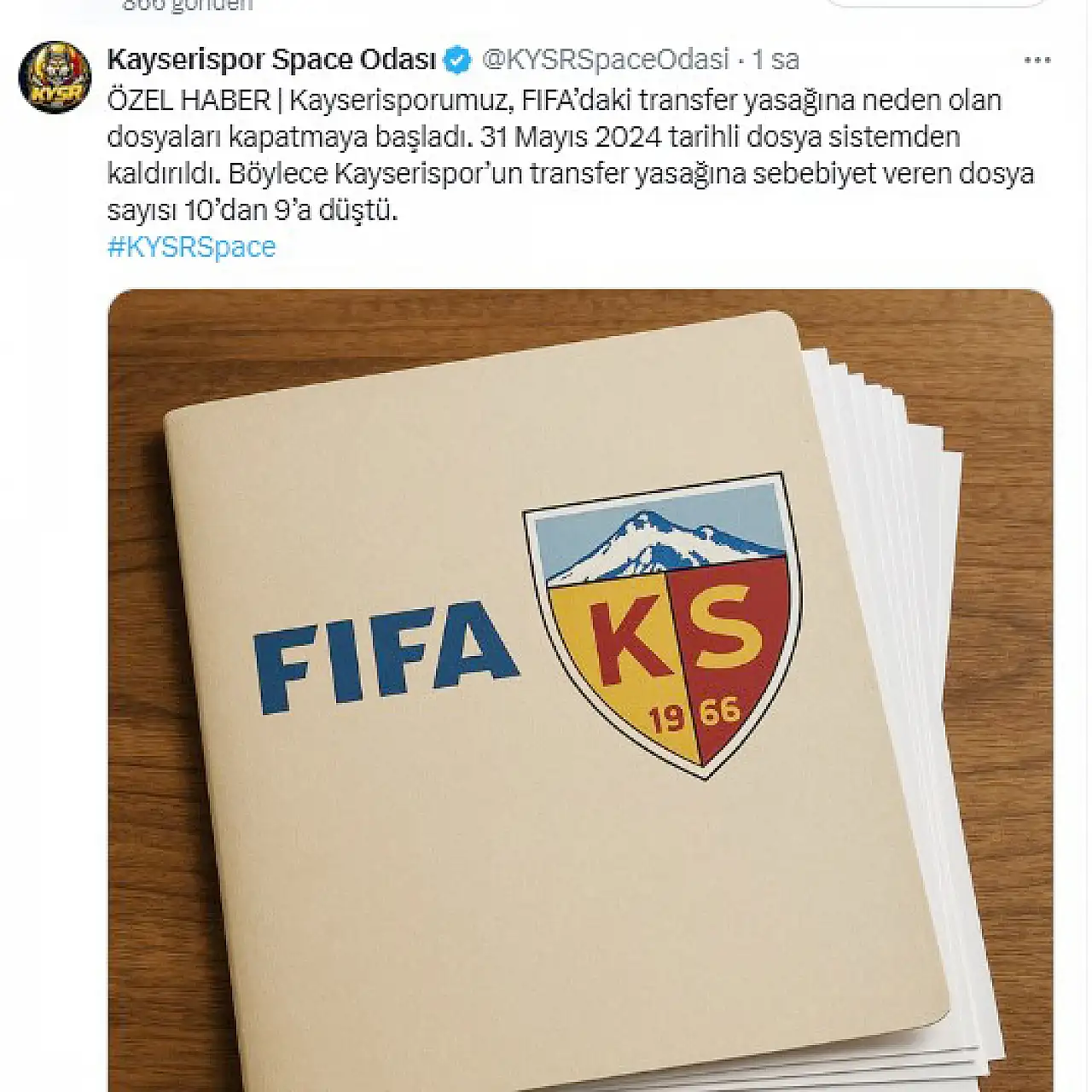Click the 'ÖZEL HABER' text at tweet start

pos(189,101)
